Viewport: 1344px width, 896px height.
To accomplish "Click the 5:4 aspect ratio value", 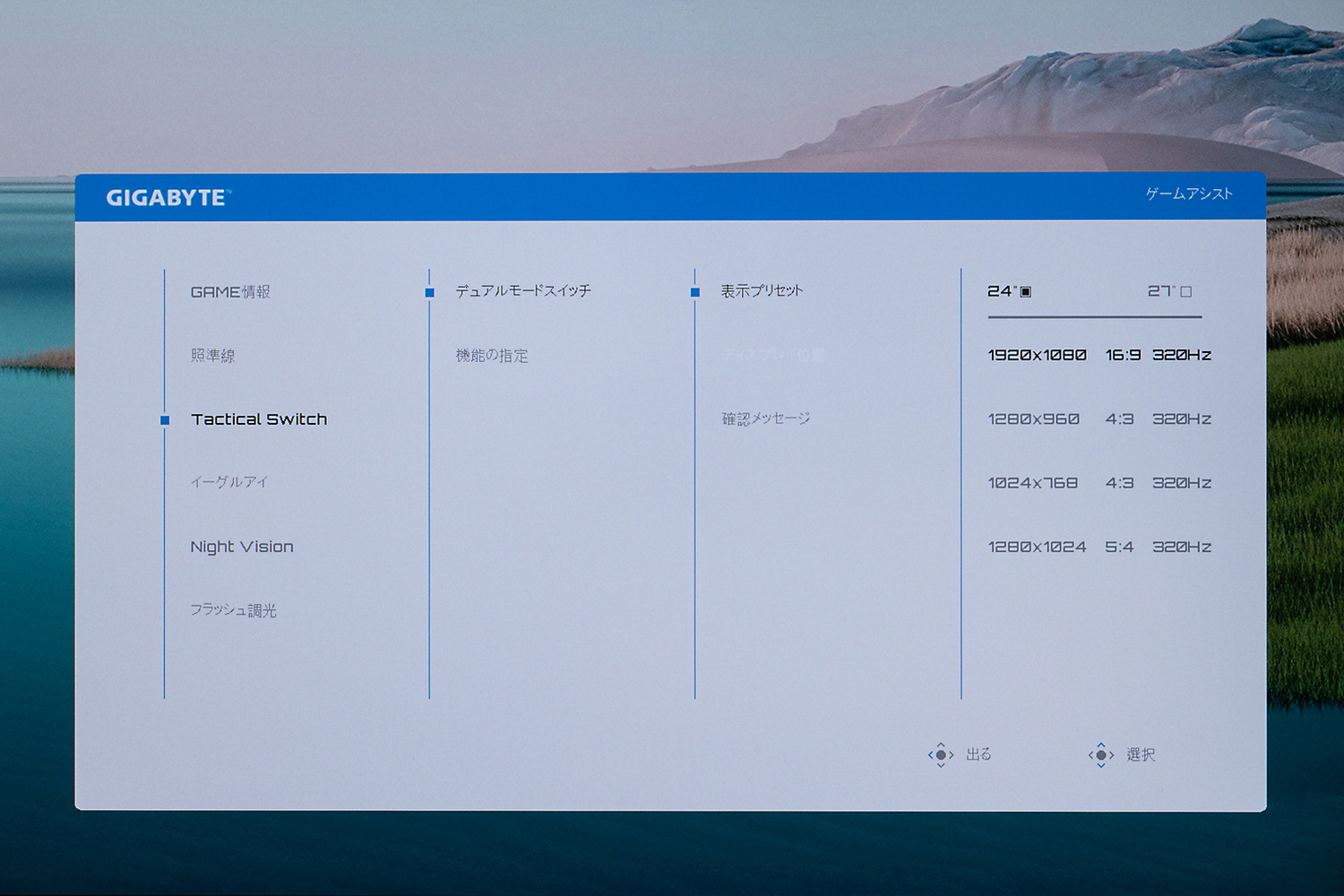I will click(1119, 547).
